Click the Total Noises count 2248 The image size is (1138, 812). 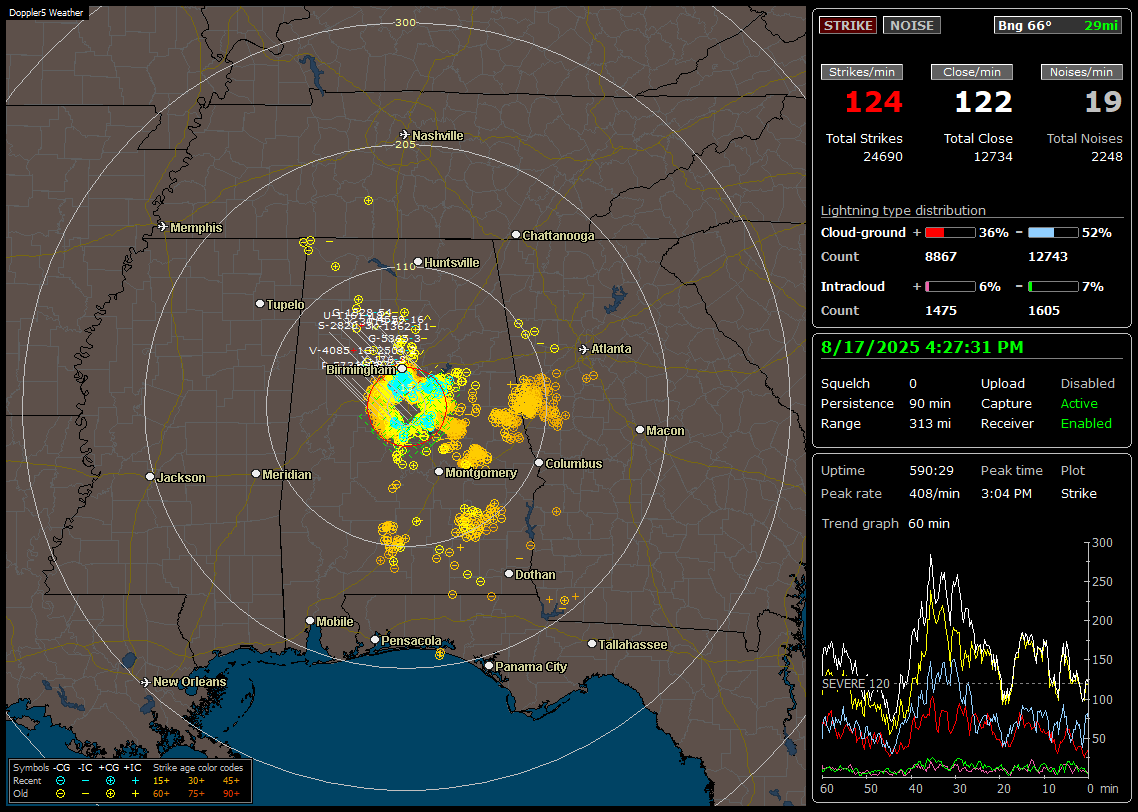[x=1107, y=157]
